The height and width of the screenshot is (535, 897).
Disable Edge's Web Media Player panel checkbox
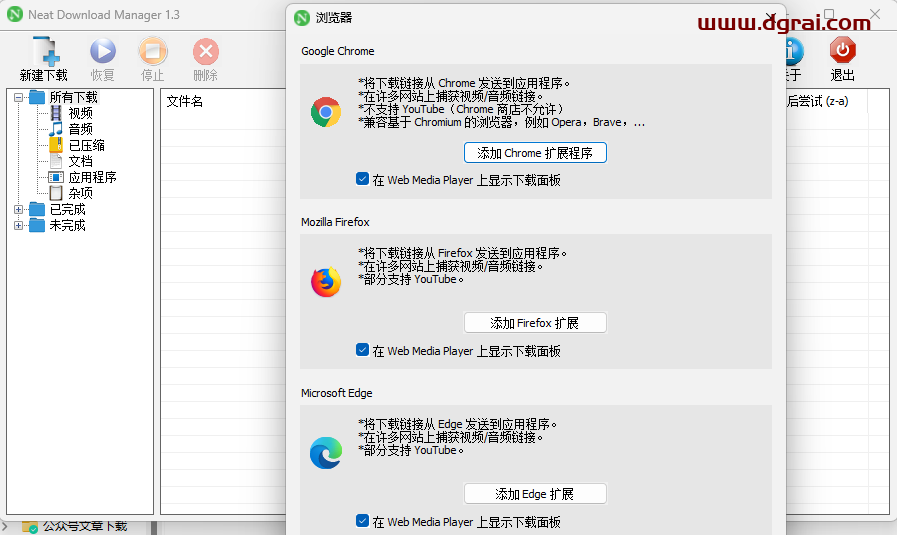pyautogui.click(x=362, y=521)
